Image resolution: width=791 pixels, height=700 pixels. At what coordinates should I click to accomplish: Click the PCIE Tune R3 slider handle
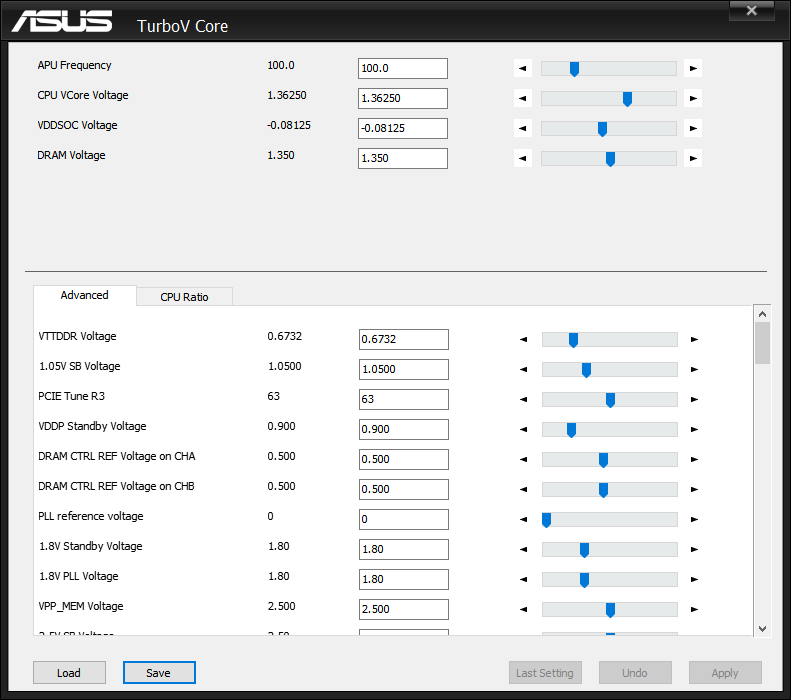pyautogui.click(x=610, y=400)
